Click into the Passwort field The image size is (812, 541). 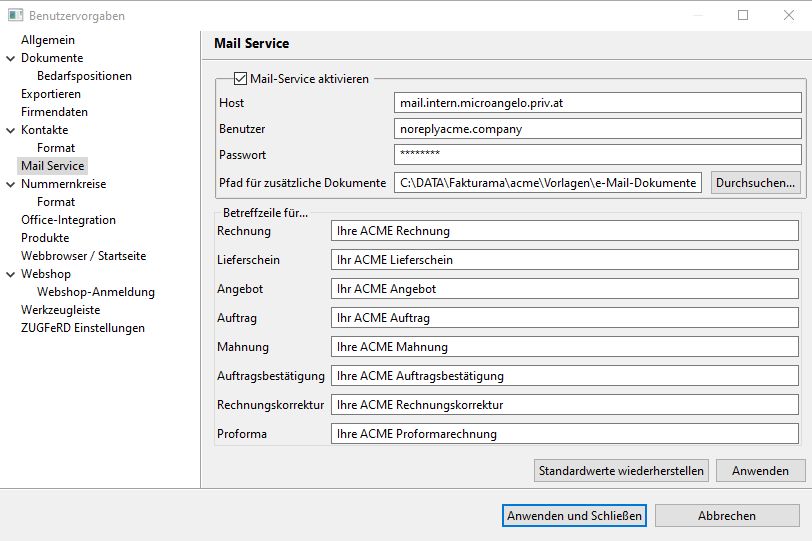(x=598, y=154)
